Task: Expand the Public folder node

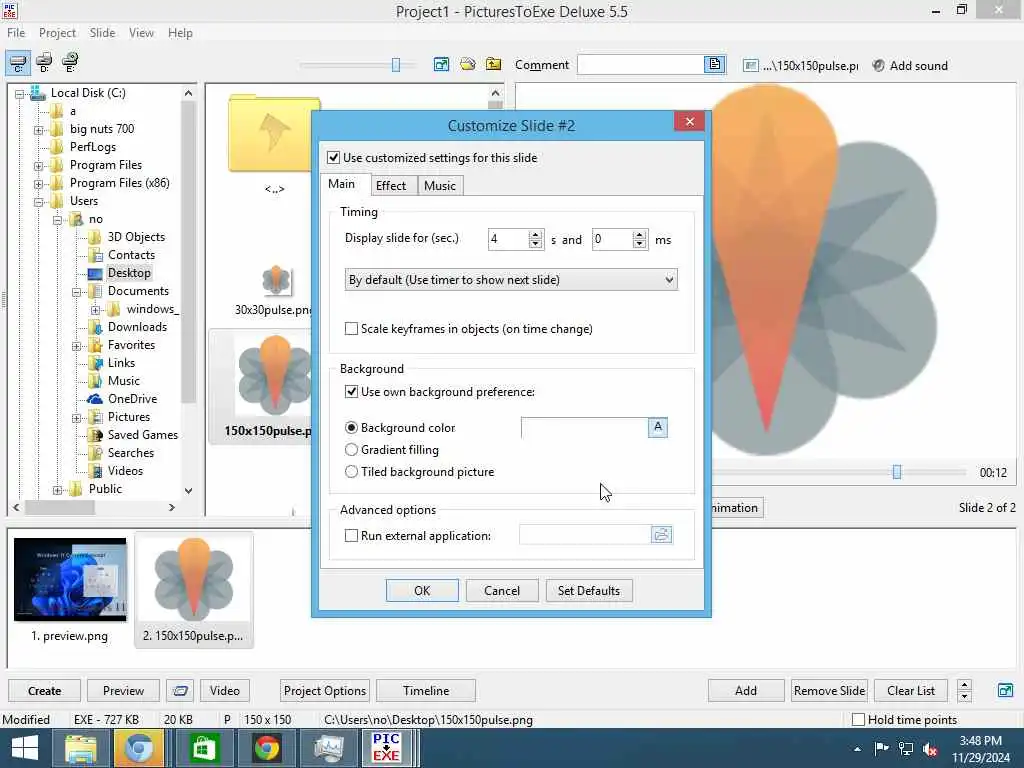Action: point(57,490)
